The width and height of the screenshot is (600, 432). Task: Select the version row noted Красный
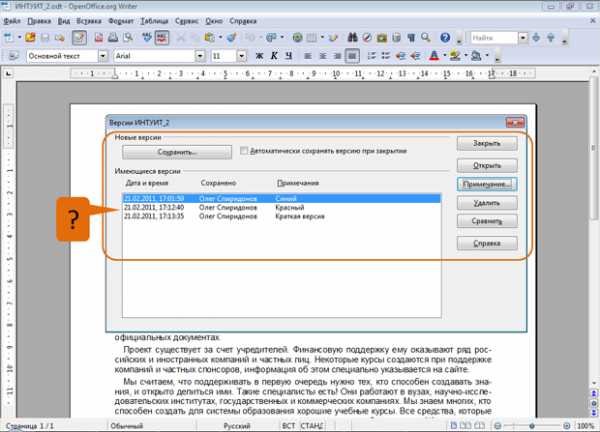click(282, 208)
